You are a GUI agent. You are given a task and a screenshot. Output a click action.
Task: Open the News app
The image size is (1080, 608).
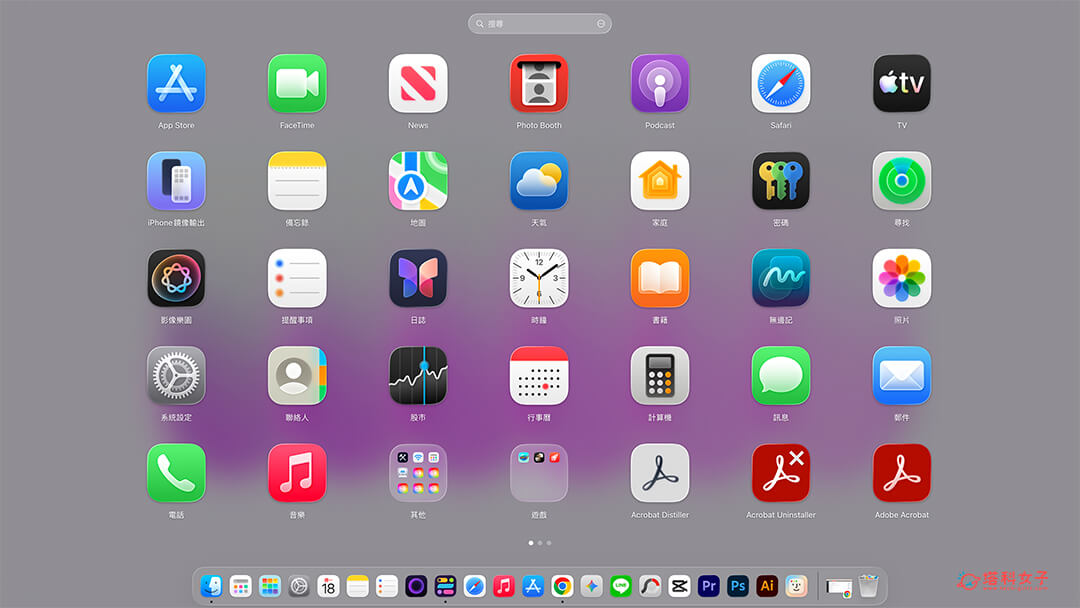tap(418, 83)
